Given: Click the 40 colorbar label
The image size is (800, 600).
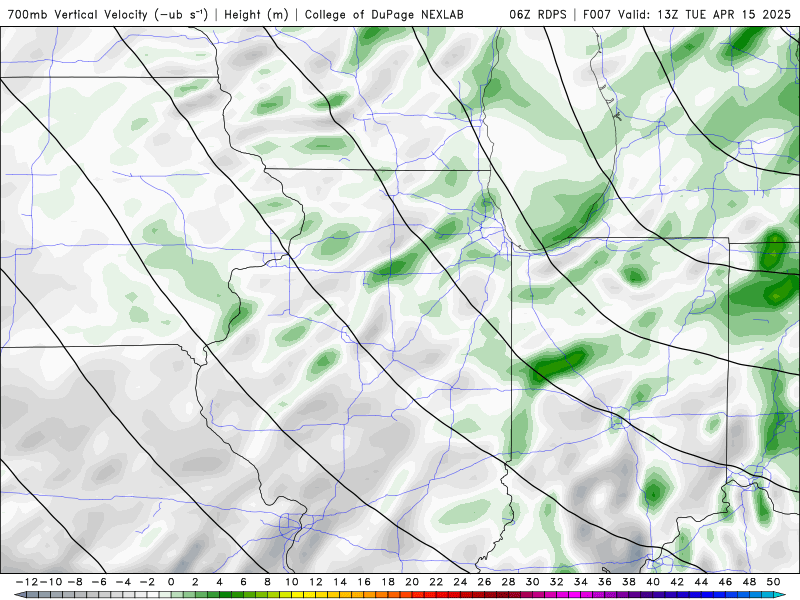Looking at the screenshot, I should (653, 582).
